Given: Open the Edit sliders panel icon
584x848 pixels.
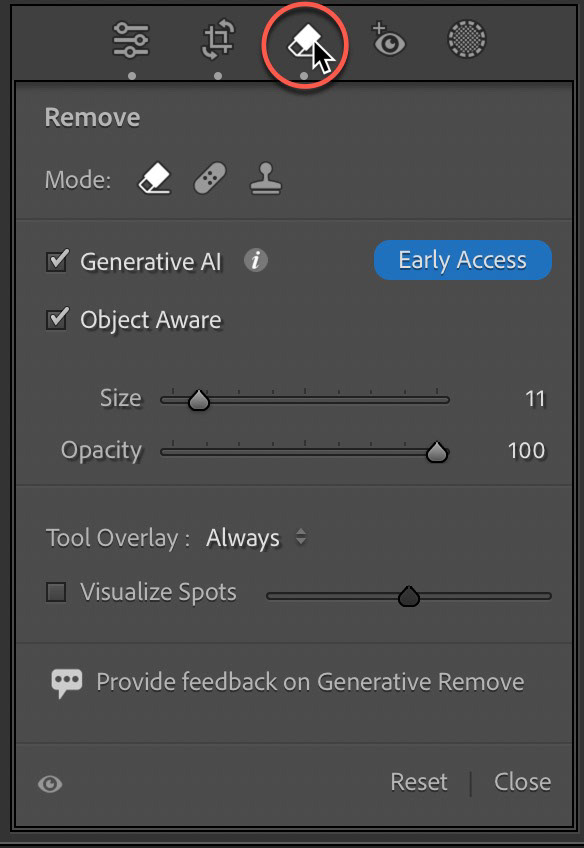Looking at the screenshot, I should [131, 40].
